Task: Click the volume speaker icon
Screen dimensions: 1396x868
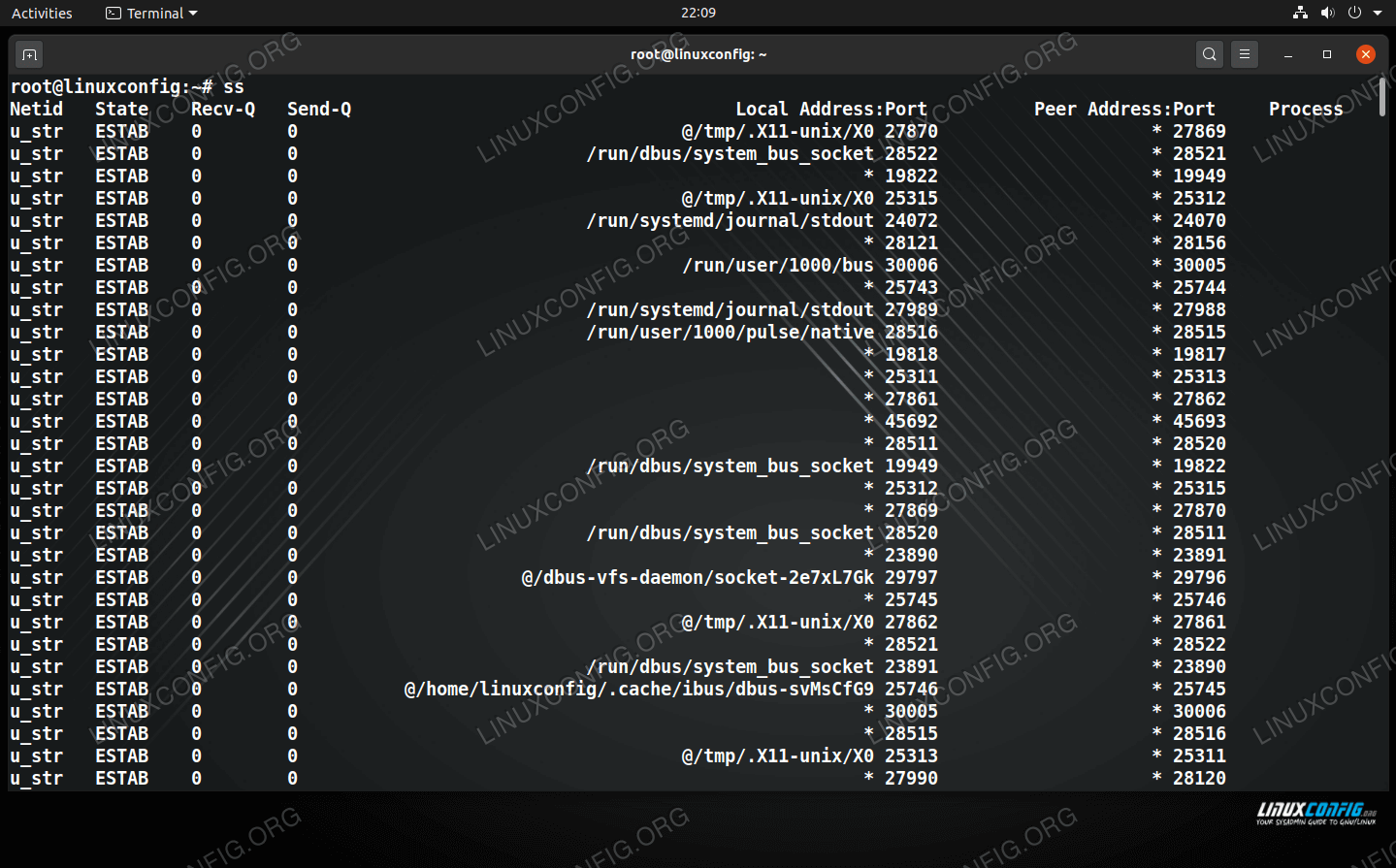Action: pos(1327,13)
